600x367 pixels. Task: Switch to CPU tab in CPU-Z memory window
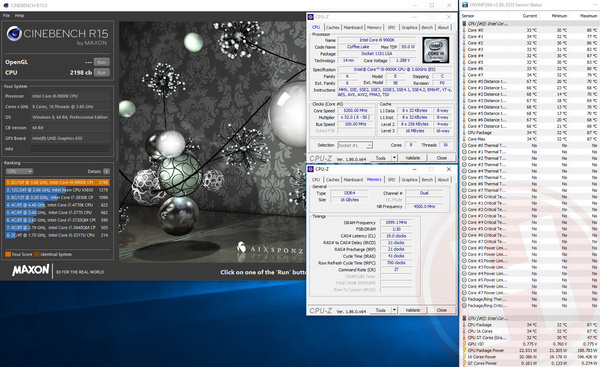pos(316,179)
